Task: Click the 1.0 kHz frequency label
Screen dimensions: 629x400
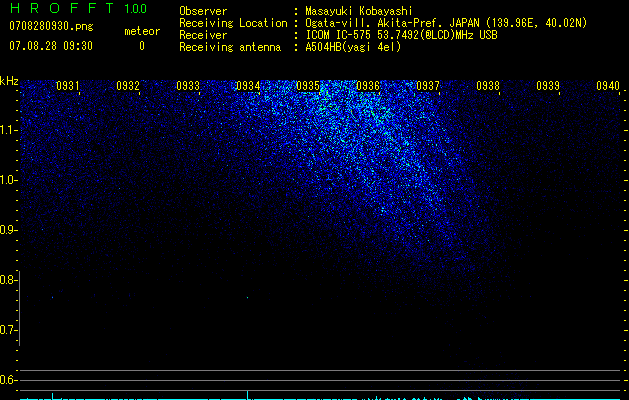Action: tap(8, 180)
